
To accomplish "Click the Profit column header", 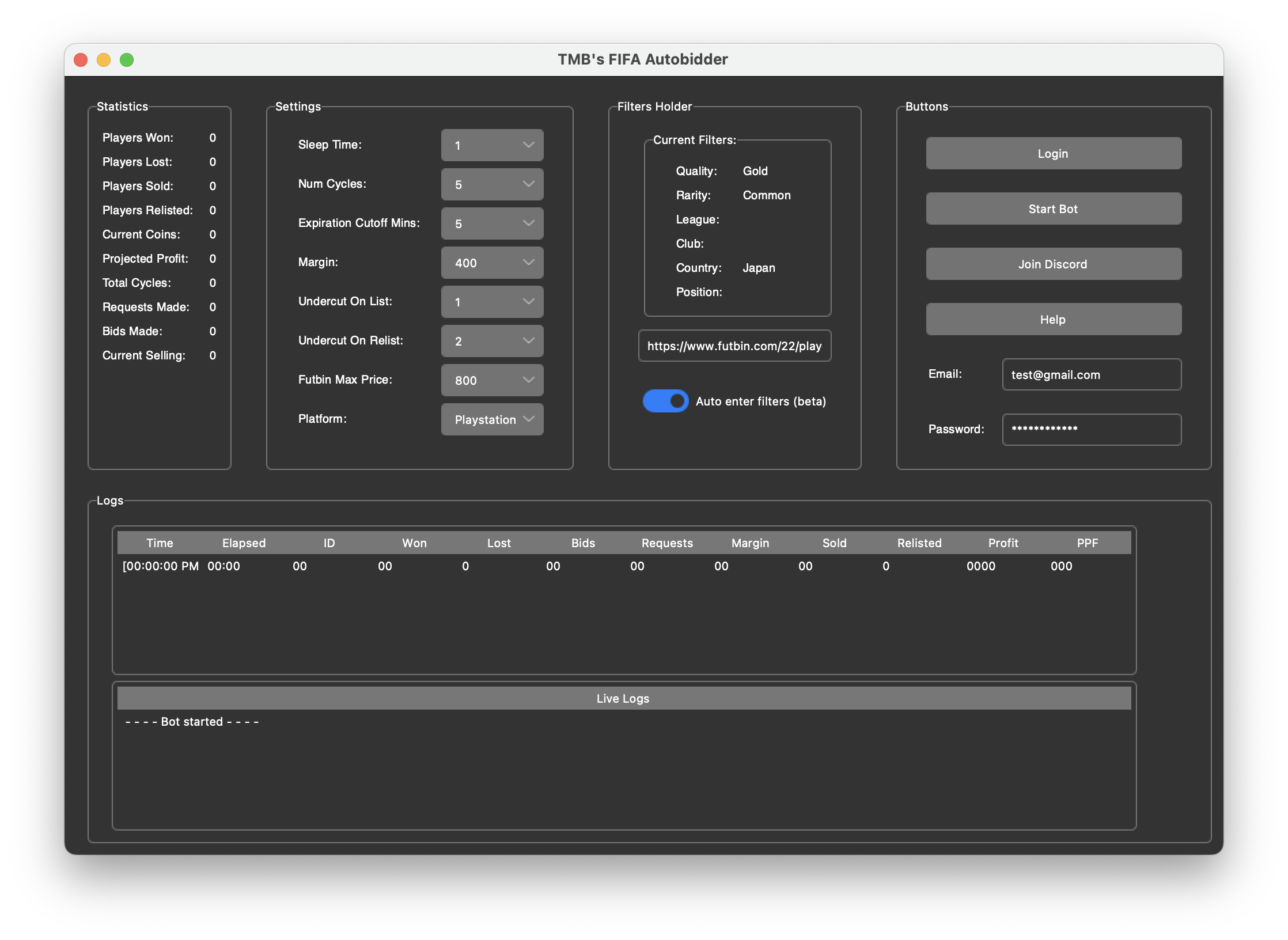I will coord(1003,543).
